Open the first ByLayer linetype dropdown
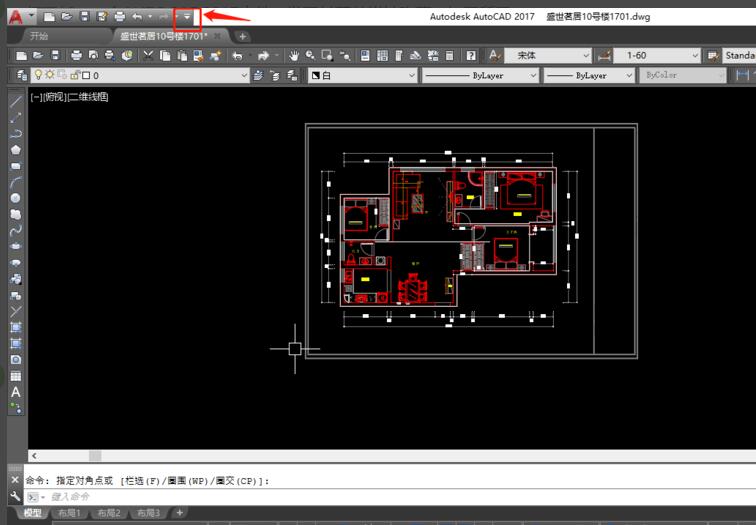The image size is (756, 525). tap(480, 75)
